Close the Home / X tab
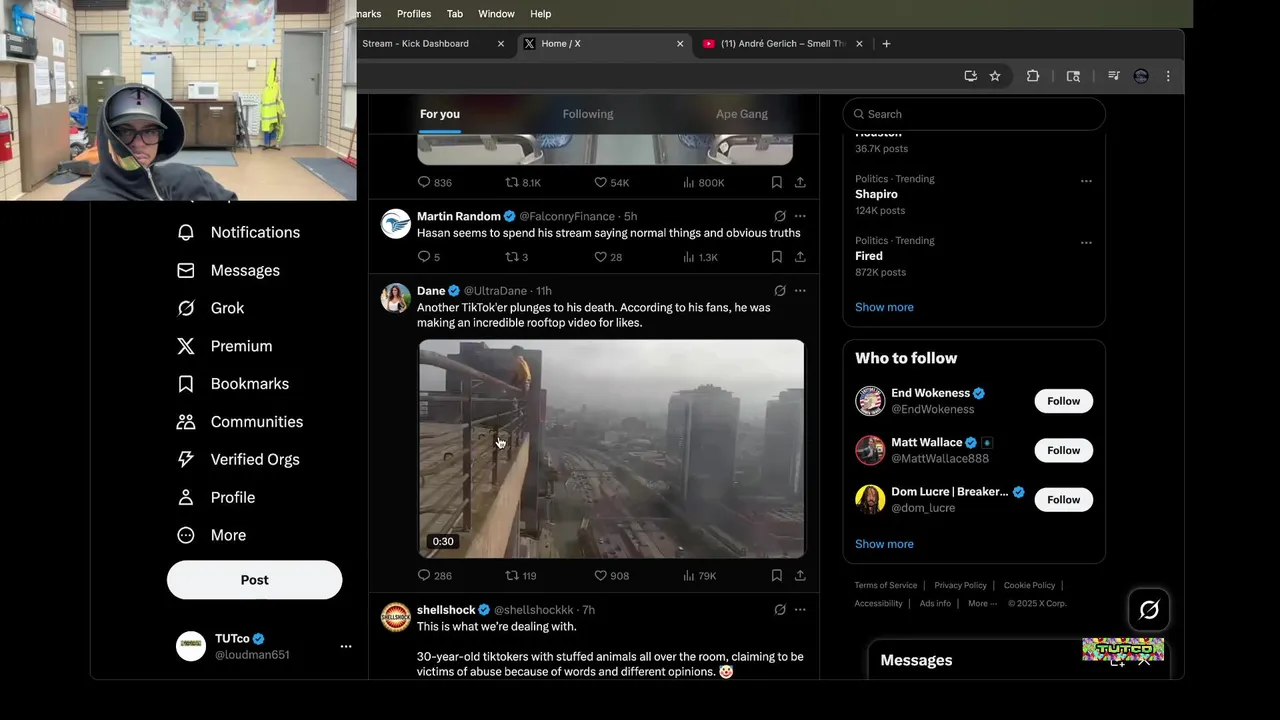The image size is (1280, 720). click(680, 44)
